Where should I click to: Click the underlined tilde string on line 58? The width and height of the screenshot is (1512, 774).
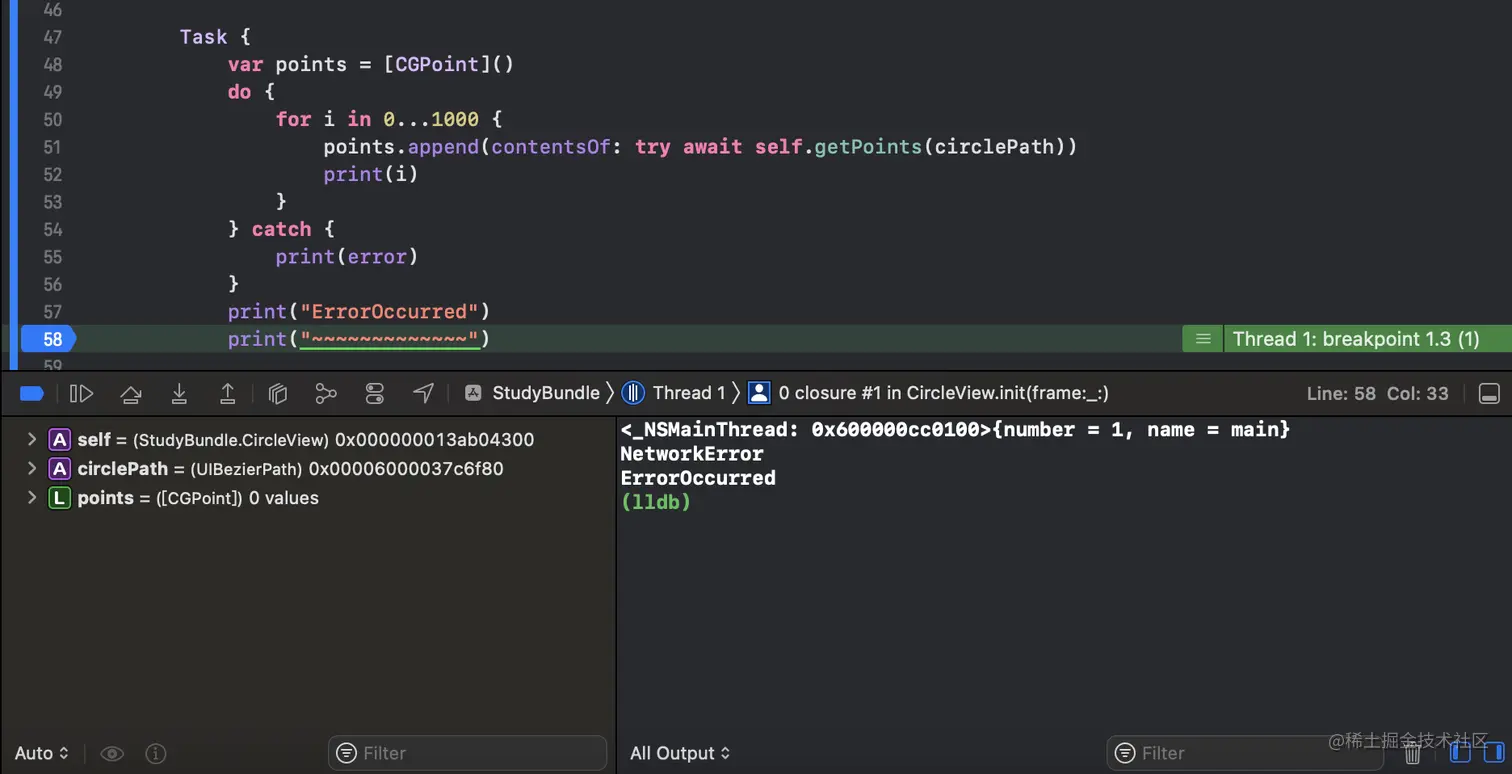[389, 339]
